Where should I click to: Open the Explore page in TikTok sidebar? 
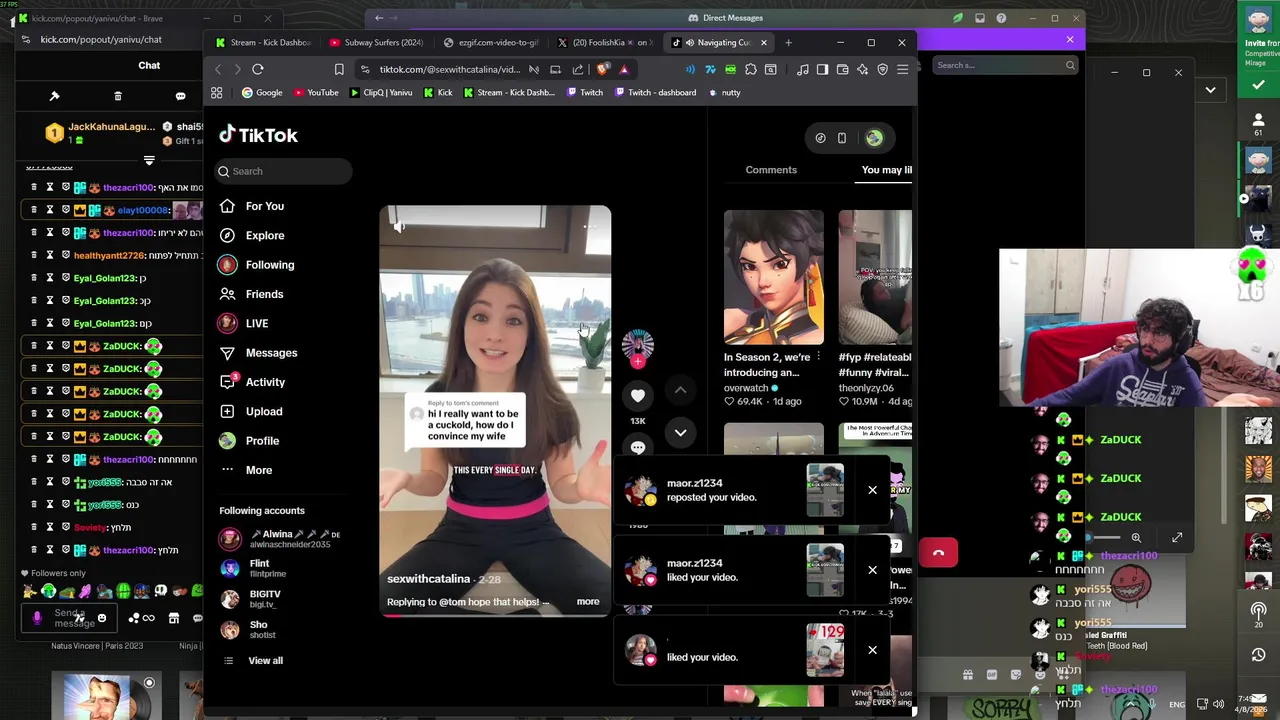[252, 235]
